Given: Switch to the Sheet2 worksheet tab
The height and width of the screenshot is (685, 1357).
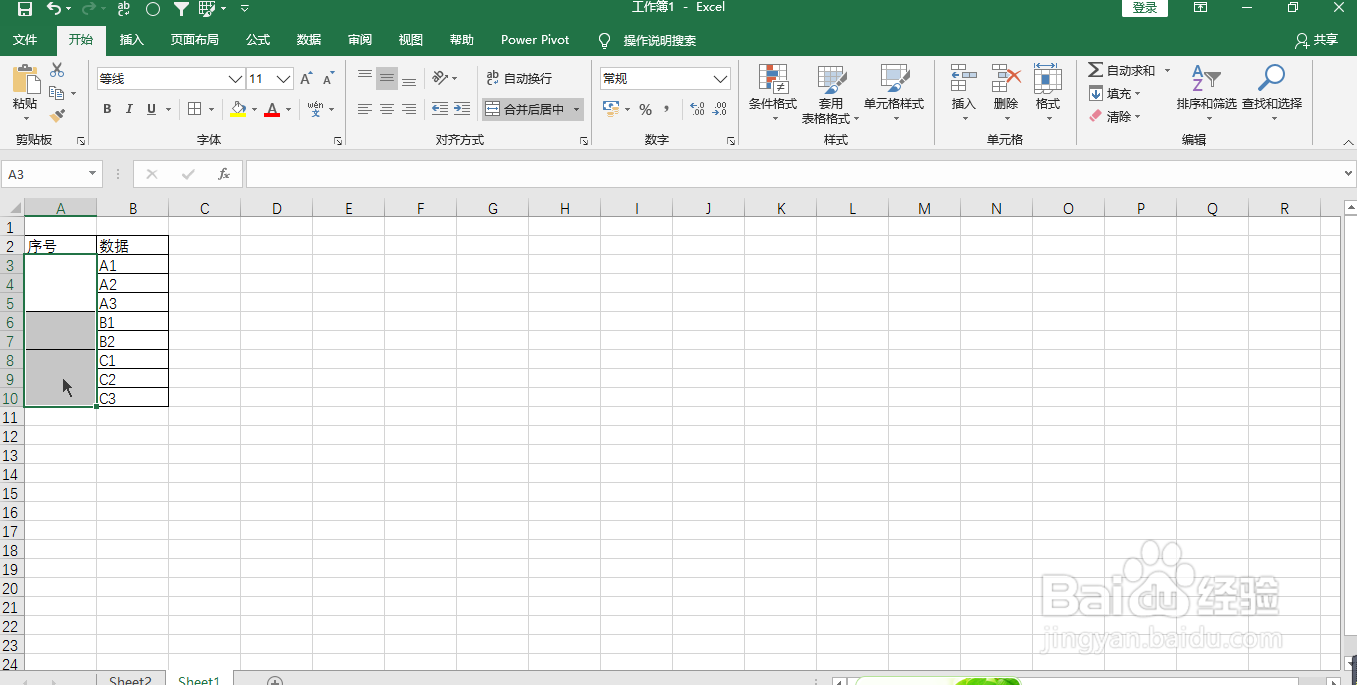Looking at the screenshot, I should pos(130,681).
